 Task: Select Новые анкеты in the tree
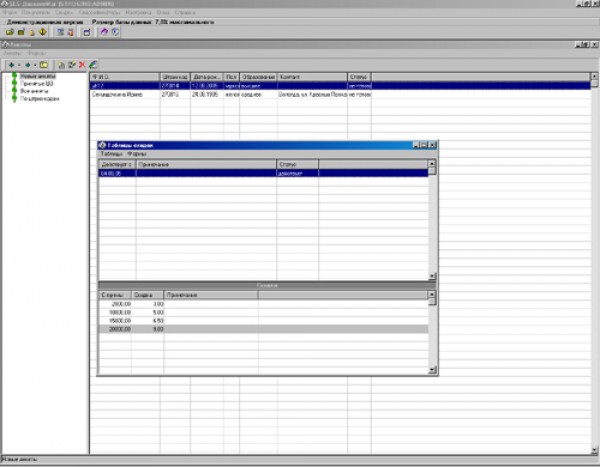tap(38, 76)
